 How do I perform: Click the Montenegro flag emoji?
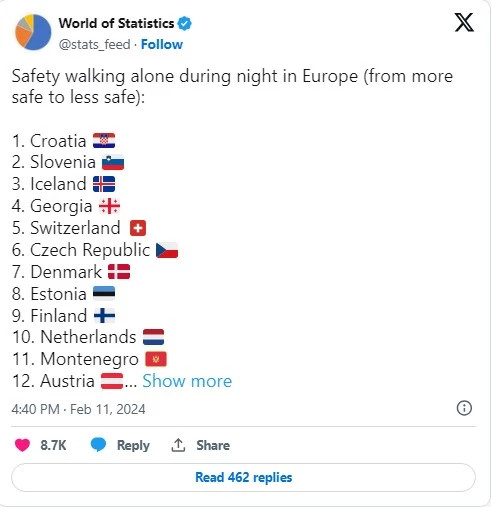156,359
